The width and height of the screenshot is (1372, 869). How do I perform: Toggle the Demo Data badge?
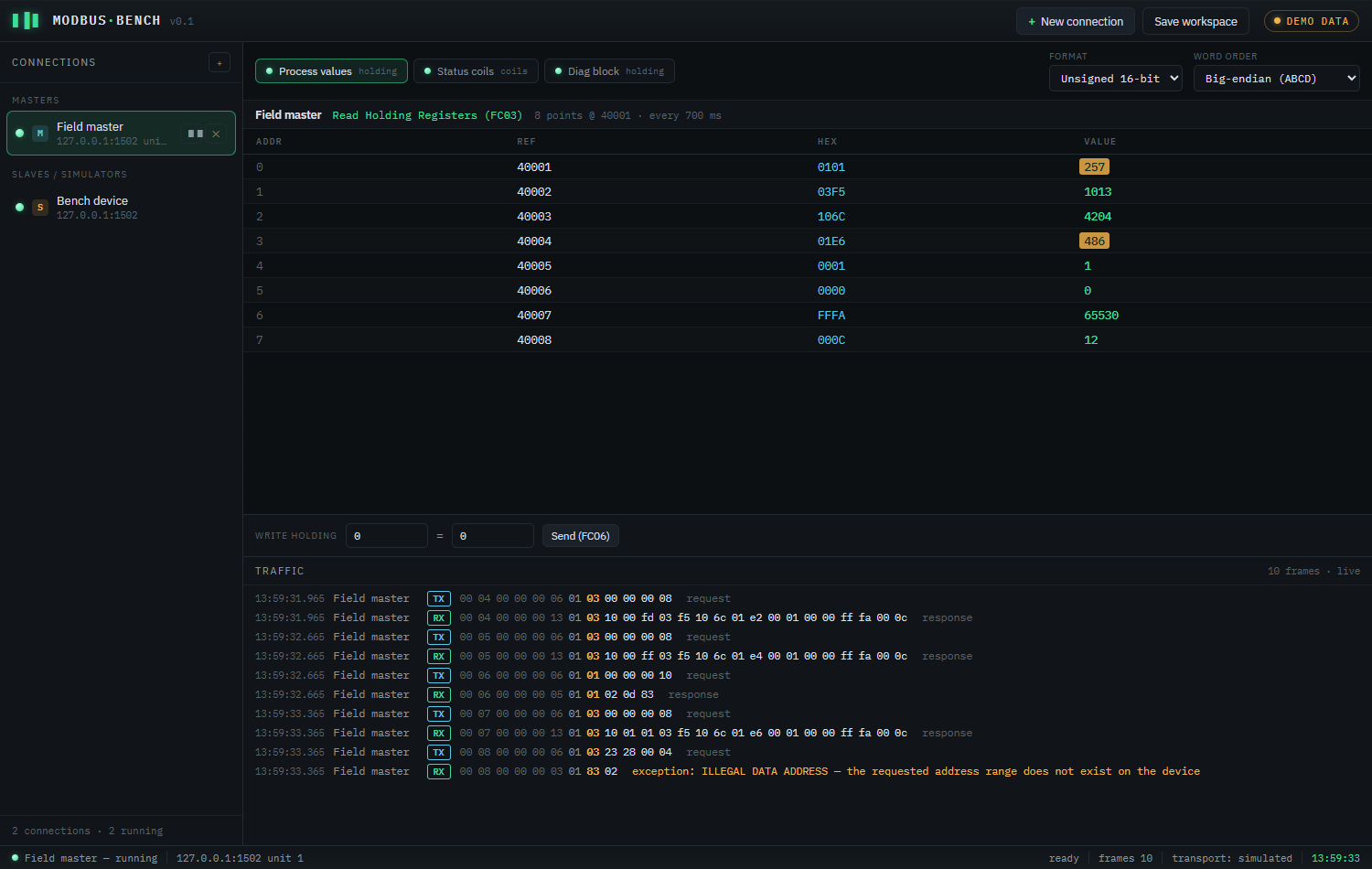[1312, 21]
